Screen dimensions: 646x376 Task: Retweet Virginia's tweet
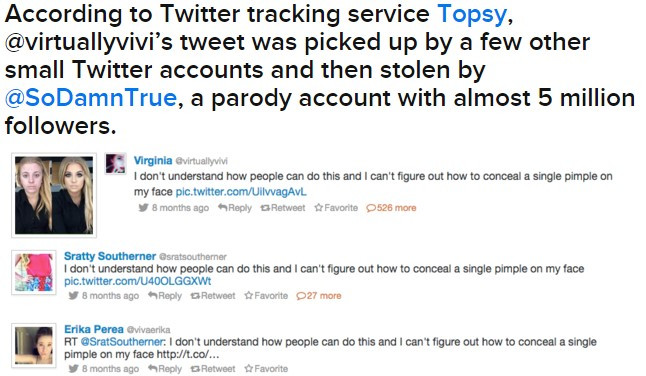pos(283,208)
